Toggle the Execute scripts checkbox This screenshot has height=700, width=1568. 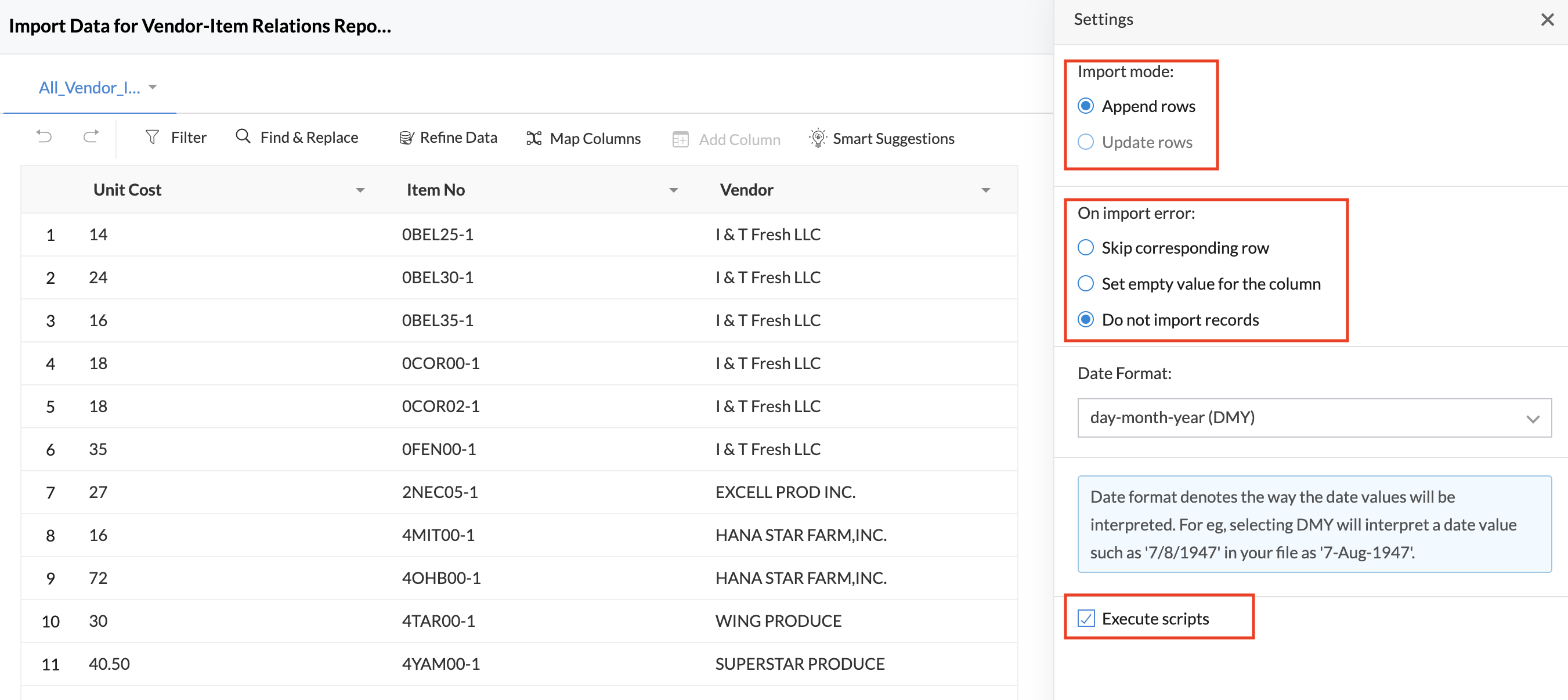pyautogui.click(x=1086, y=618)
